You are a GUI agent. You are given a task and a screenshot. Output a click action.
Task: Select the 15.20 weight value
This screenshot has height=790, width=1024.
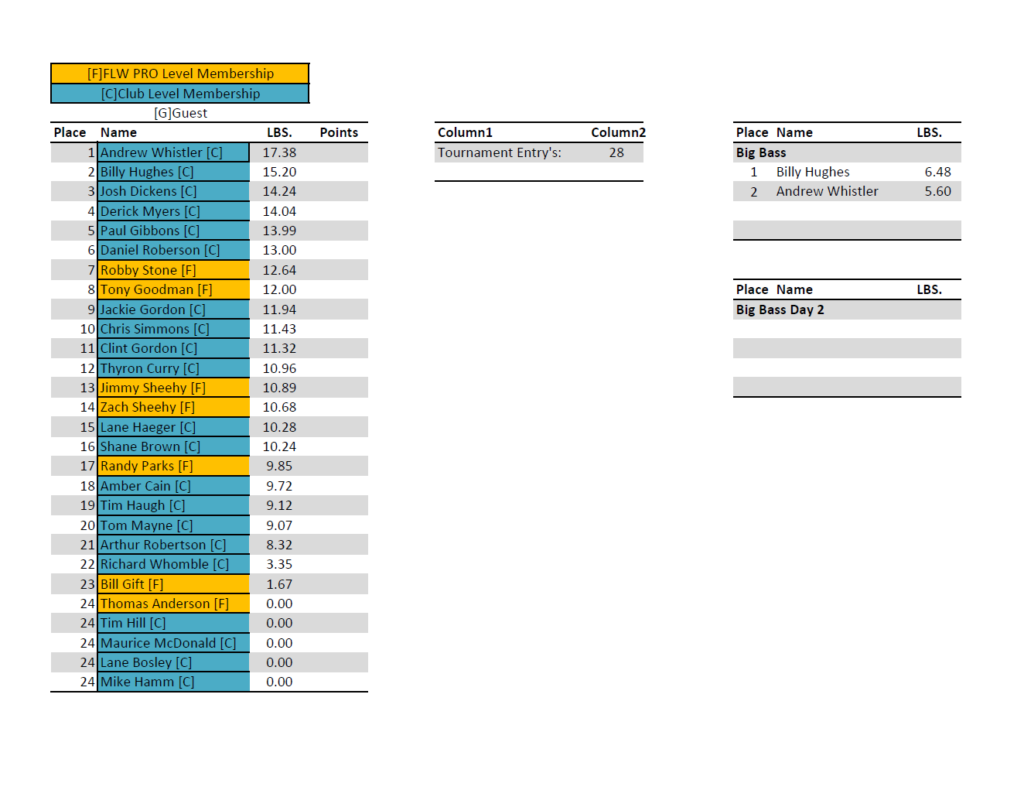[279, 172]
